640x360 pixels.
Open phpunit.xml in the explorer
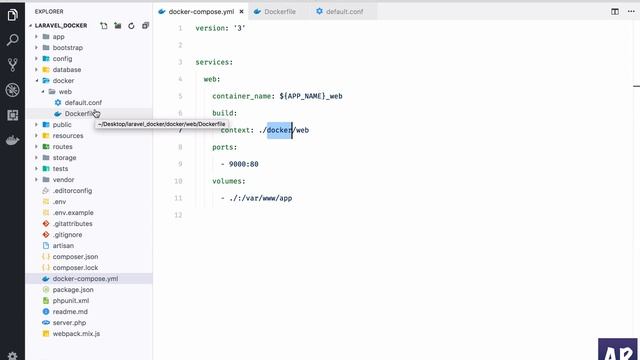[x=71, y=301]
